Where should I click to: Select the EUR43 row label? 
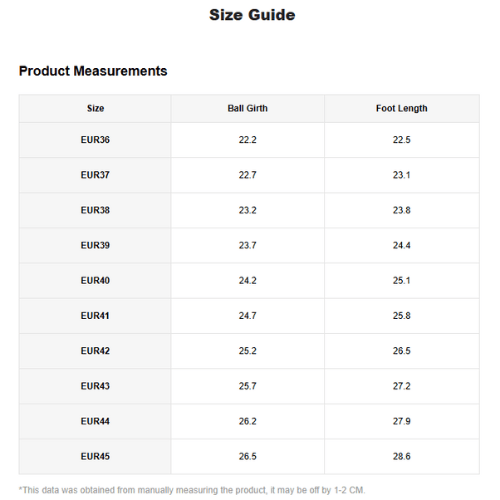point(95,386)
